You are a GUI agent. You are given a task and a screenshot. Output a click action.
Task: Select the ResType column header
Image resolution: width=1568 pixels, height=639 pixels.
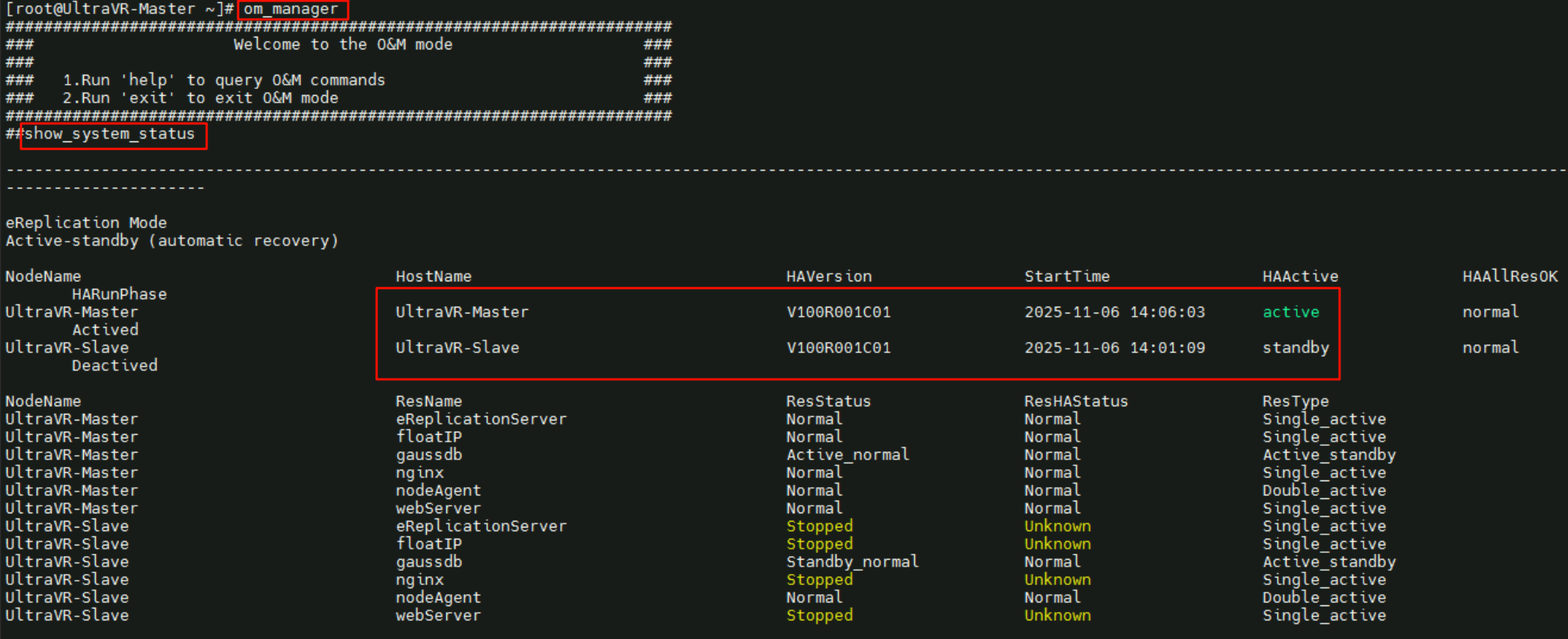[1295, 401]
